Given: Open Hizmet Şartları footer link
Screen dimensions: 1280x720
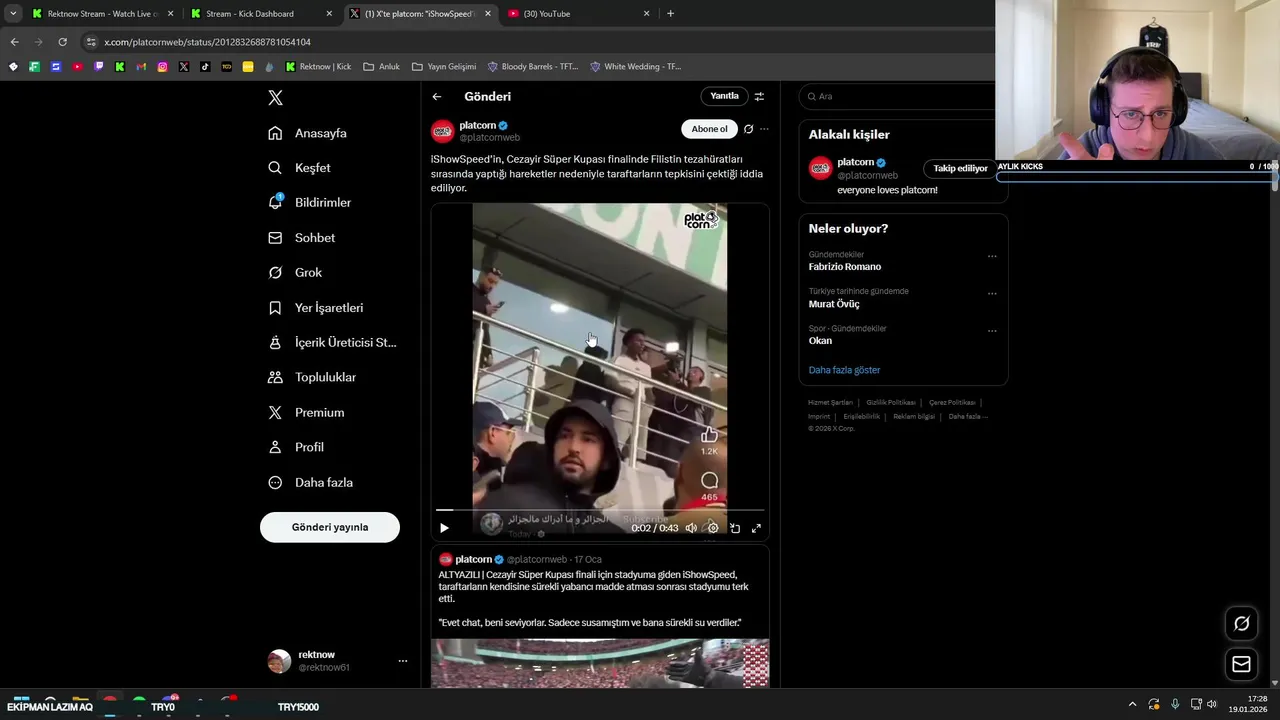Looking at the screenshot, I should click(830, 403).
